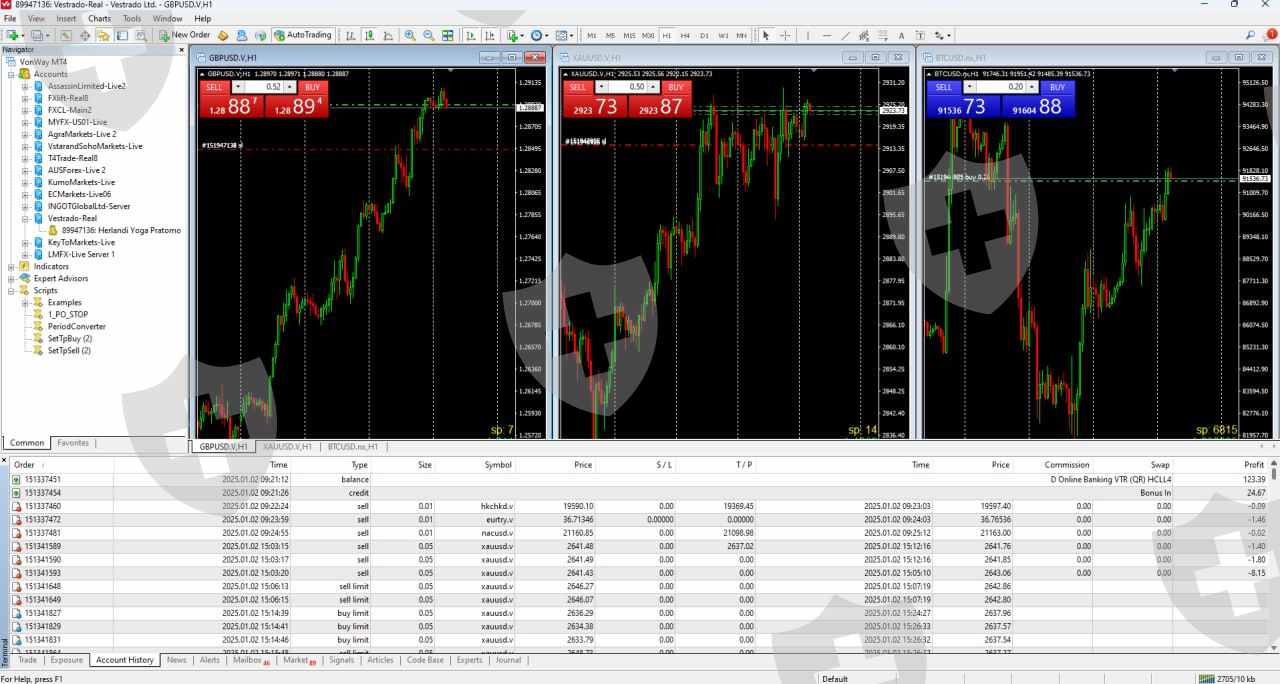The width and height of the screenshot is (1280, 684).
Task: Select the horizontal line drawing tool
Action: (x=827, y=35)
